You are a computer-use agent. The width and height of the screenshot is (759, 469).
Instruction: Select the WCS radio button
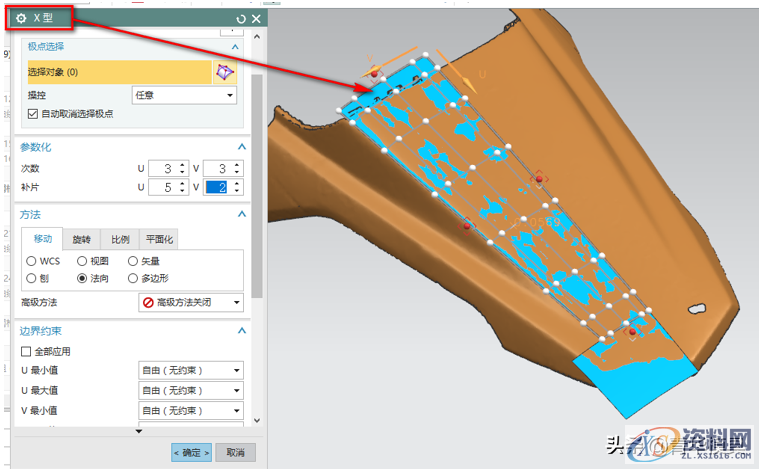[31, 261]
